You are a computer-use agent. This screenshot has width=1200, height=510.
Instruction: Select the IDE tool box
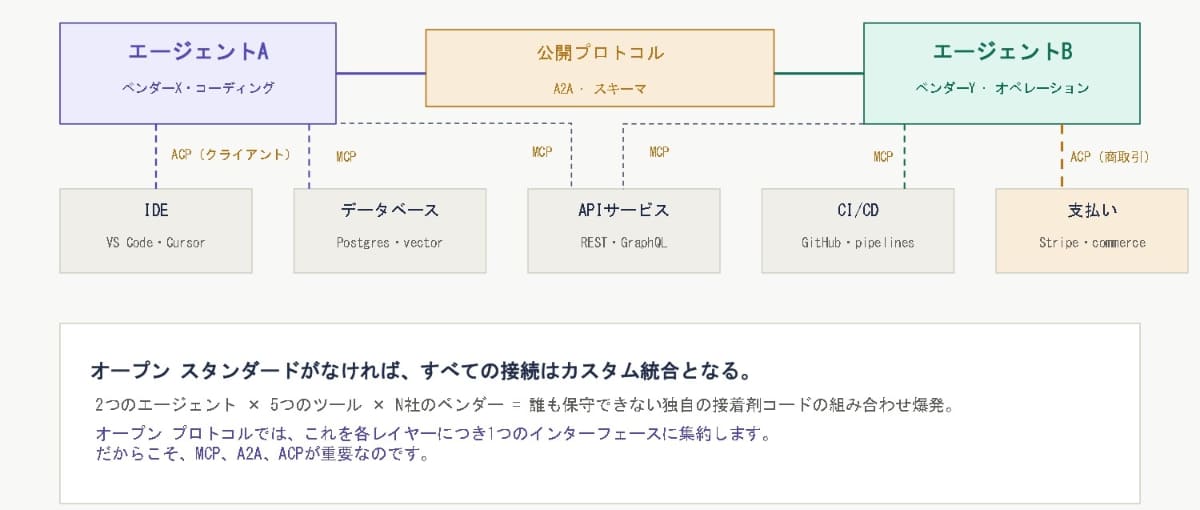click(156, 230)
